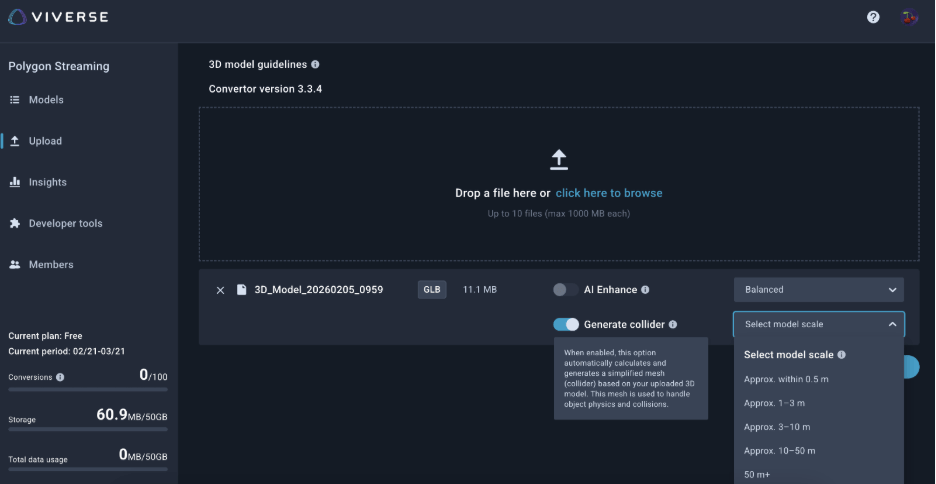Remove the 3D_Model_20260205_0959 file with X
936x484 pixels.
[x=220, y=290]
